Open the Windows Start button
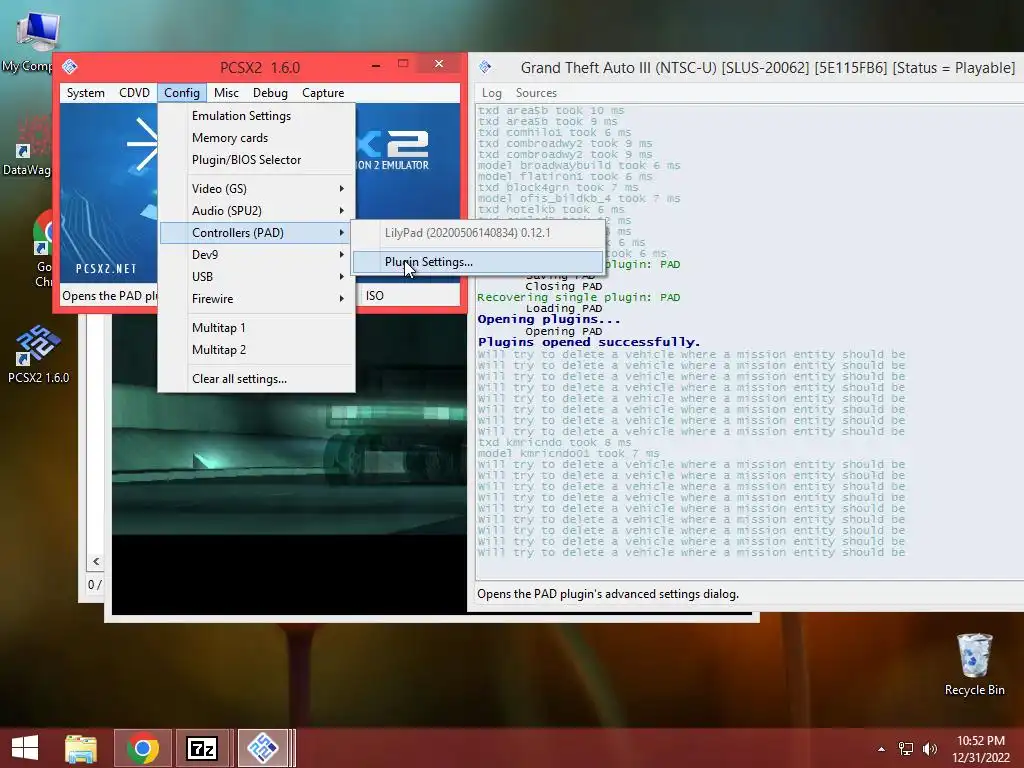This screenshot has width=1024, height=768. coord(25,748)
